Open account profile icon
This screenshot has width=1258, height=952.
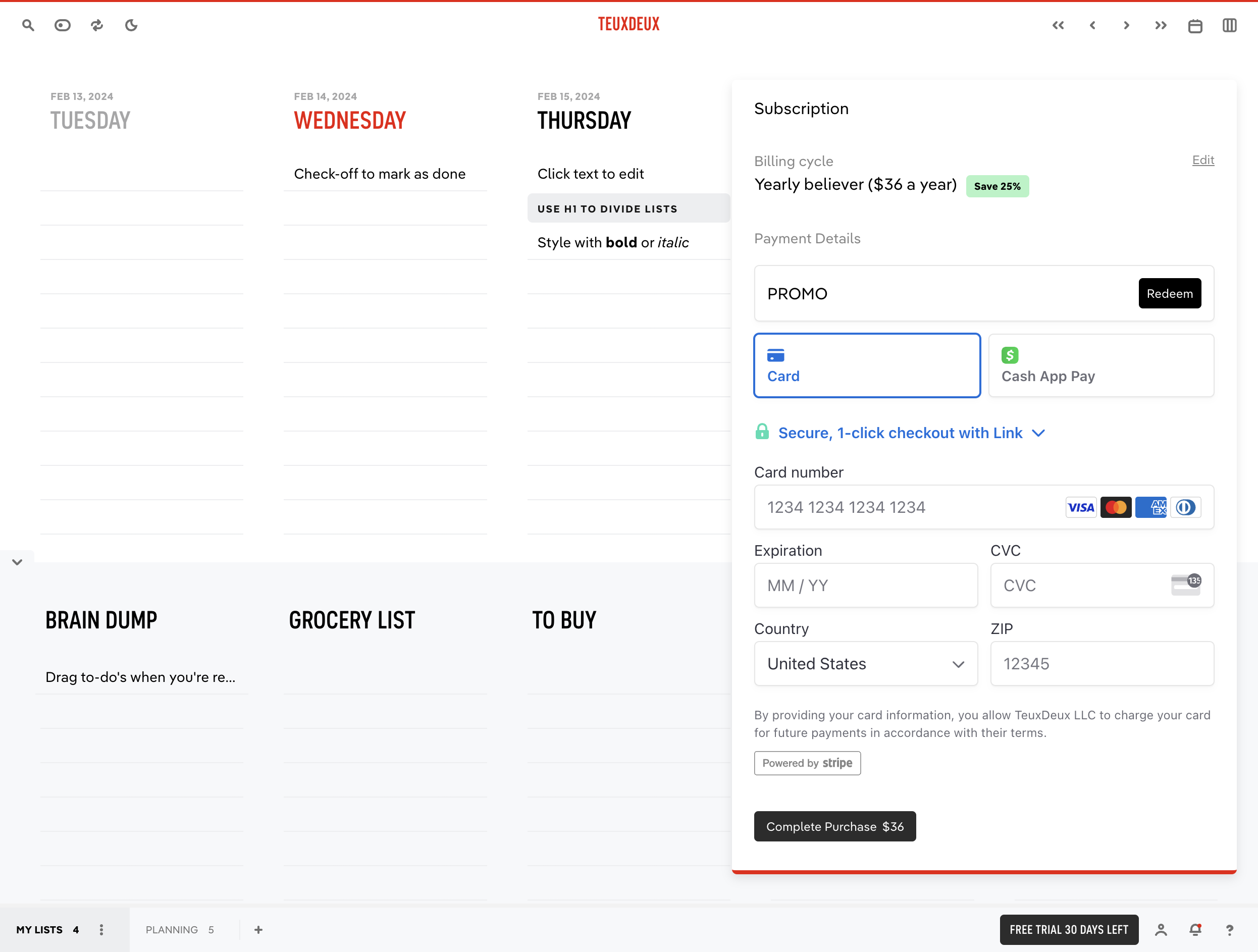[1161, 929]
